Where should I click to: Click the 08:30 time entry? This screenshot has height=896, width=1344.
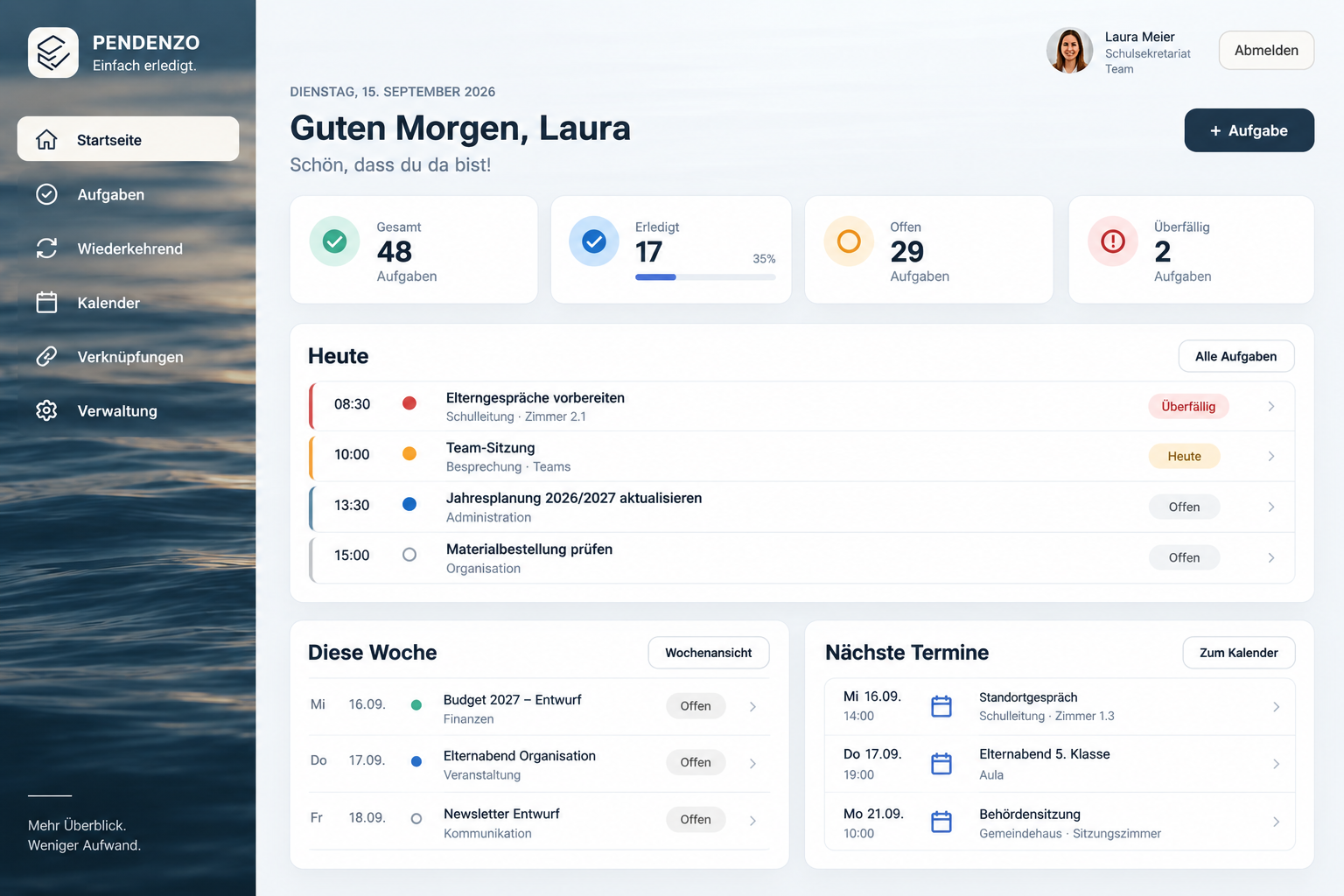click(352, 404)
